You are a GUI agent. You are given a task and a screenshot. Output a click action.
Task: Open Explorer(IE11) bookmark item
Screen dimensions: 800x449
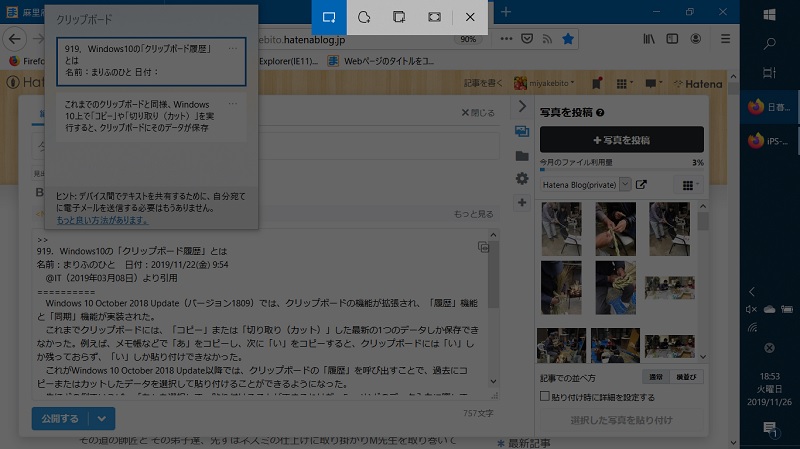click(x=288, y=61)
